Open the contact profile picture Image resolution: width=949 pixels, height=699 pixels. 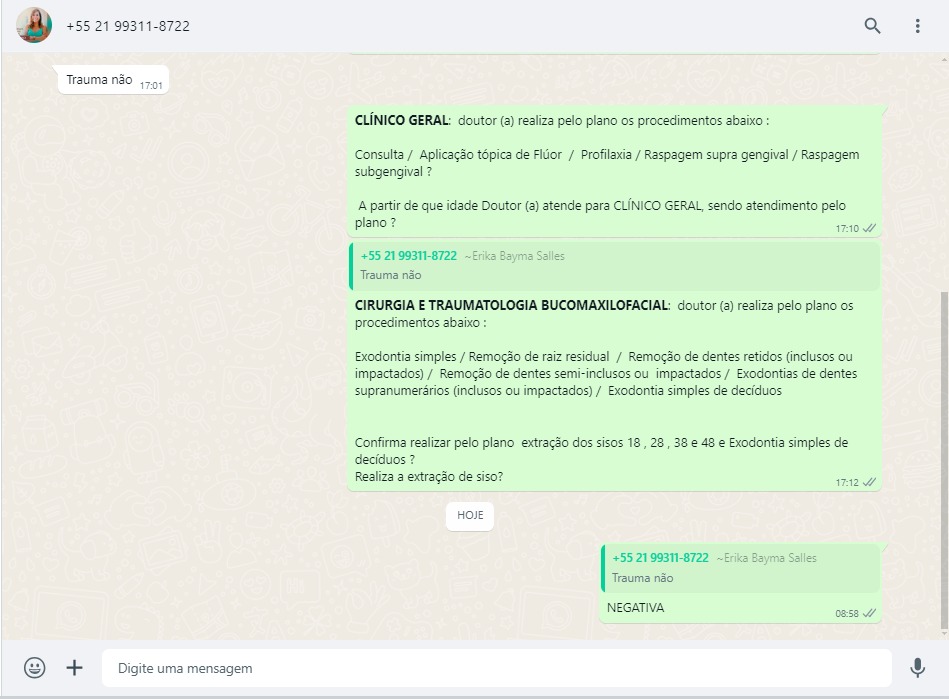[34, 25]
